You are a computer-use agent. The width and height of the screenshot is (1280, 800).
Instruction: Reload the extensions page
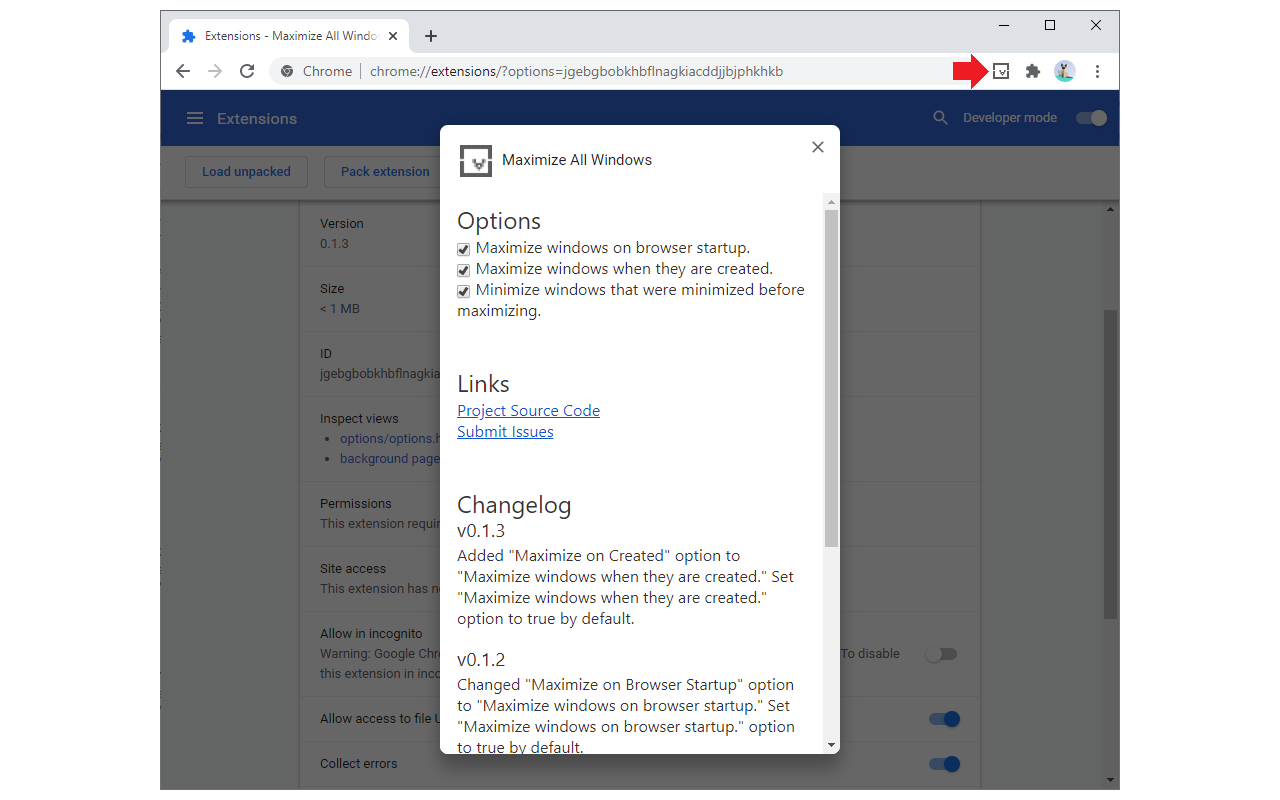(x=247, y=71)
